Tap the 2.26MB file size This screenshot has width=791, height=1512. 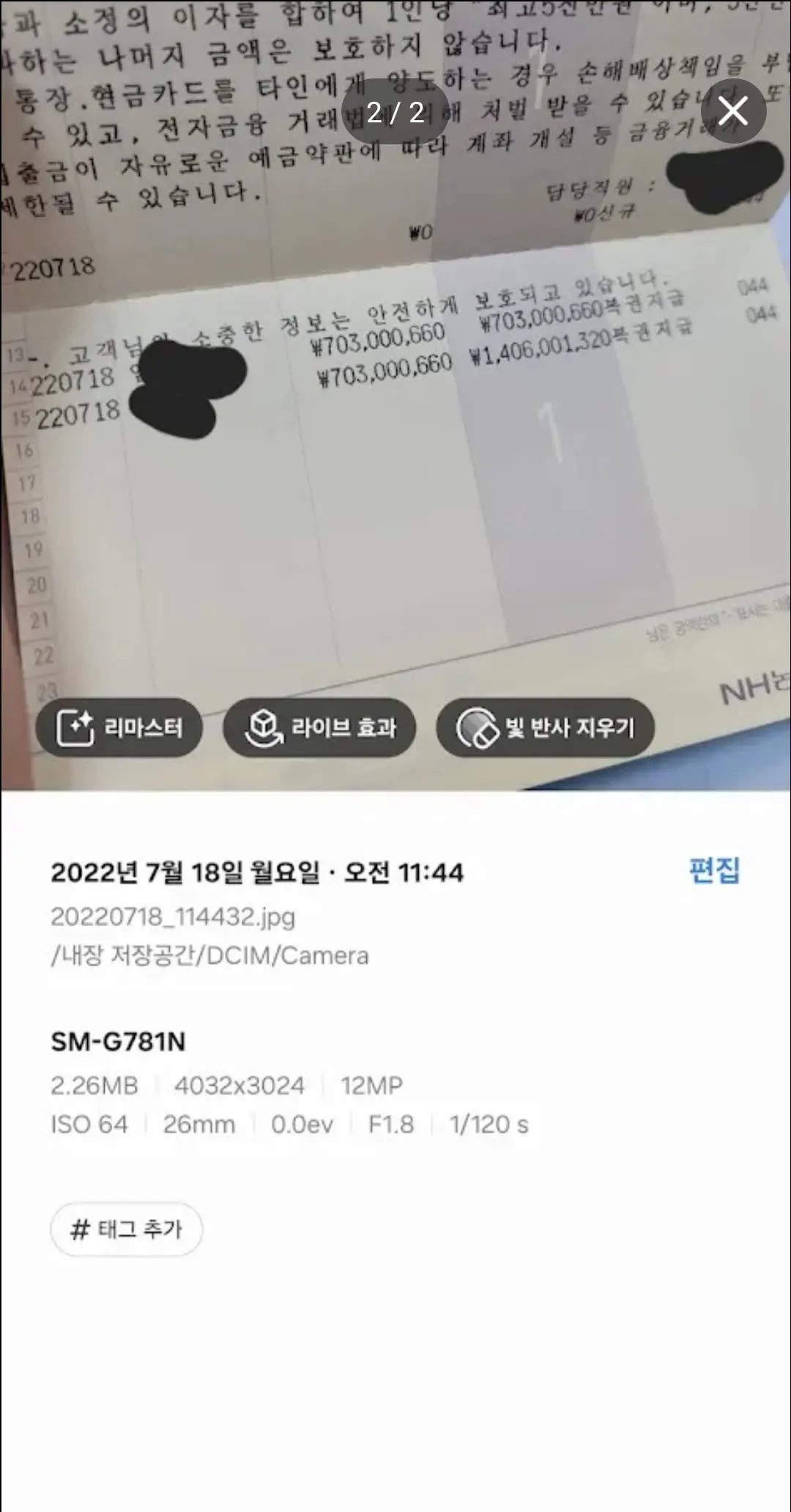(x=94, y=1085)
